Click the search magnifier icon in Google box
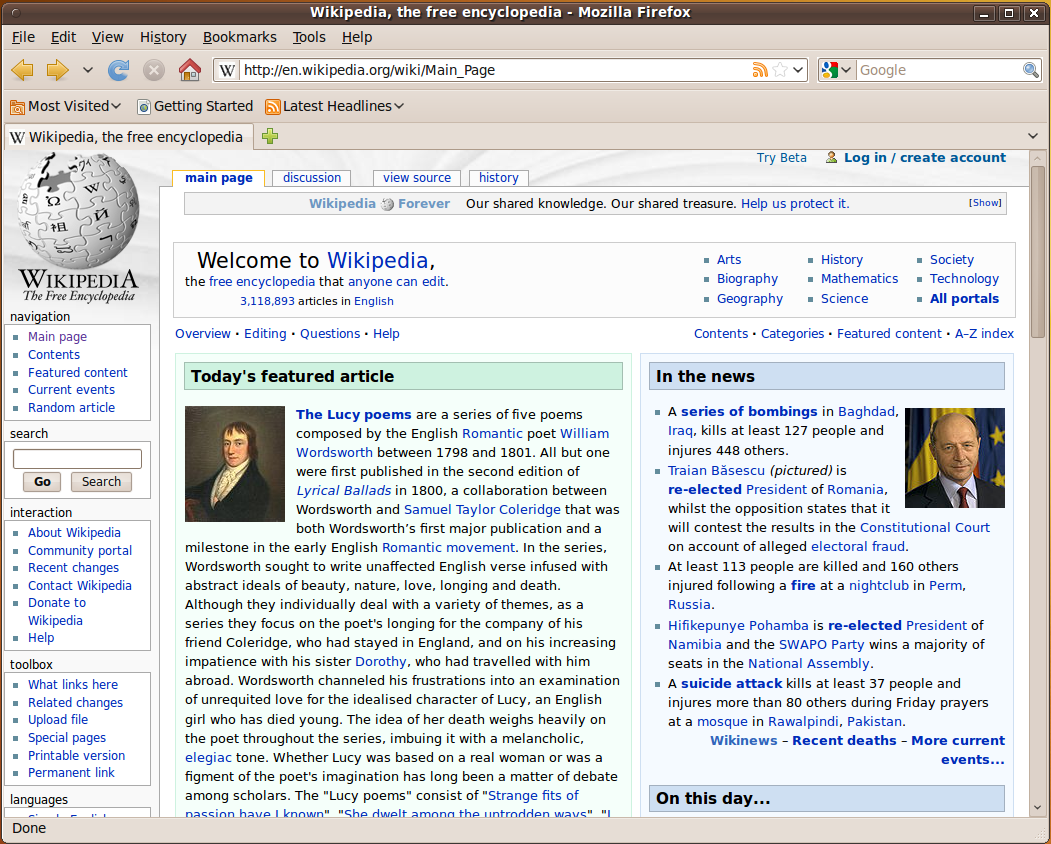1051x844 pixels. tap(1030, 70)
